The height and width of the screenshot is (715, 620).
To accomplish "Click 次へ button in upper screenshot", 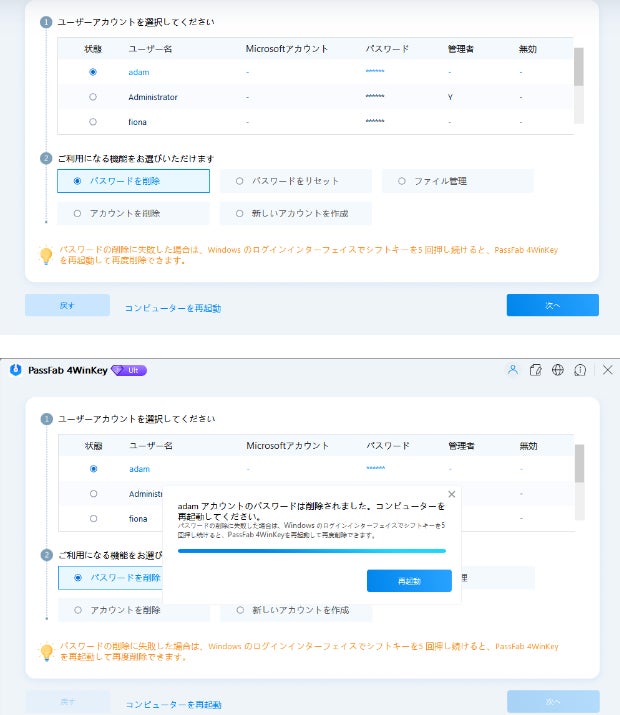I will (553, 305).
